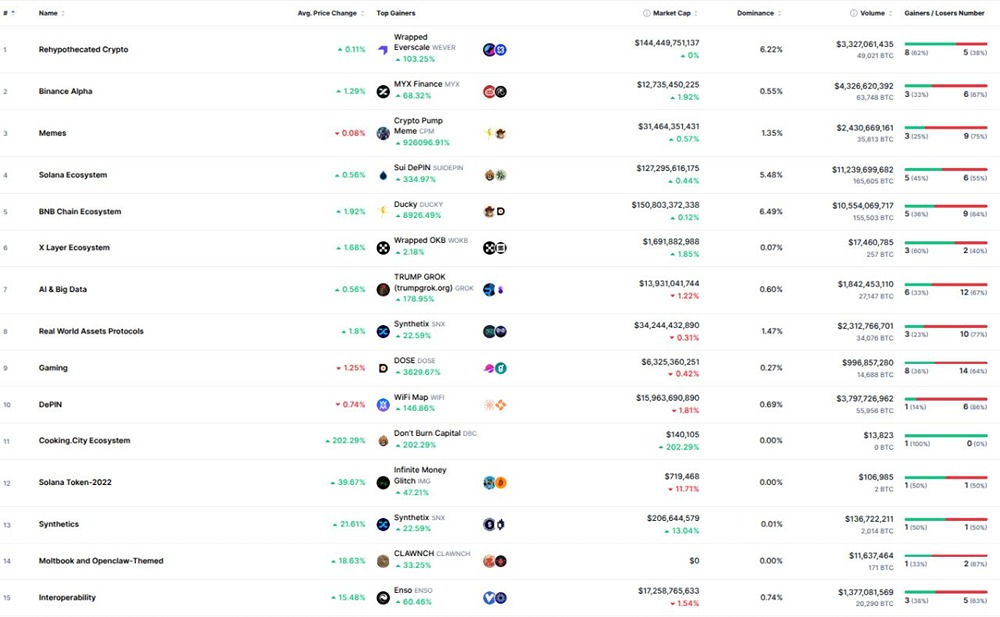Viewport: 1000px width, 617px height.
Task: Click the MYX Finance token logo
Action: point(383,92)
